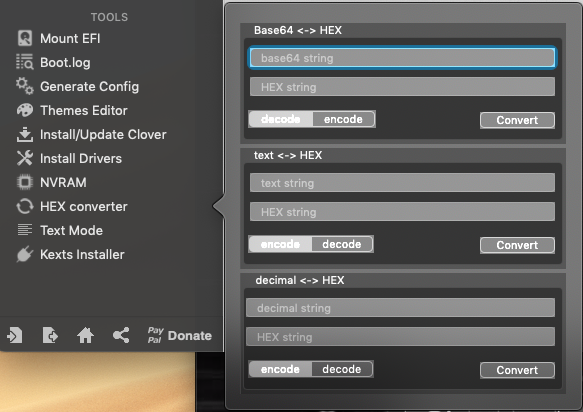Open Boot.log from the tools list
The width and height of the screenshot is (583, 412).
pos(65,62)
